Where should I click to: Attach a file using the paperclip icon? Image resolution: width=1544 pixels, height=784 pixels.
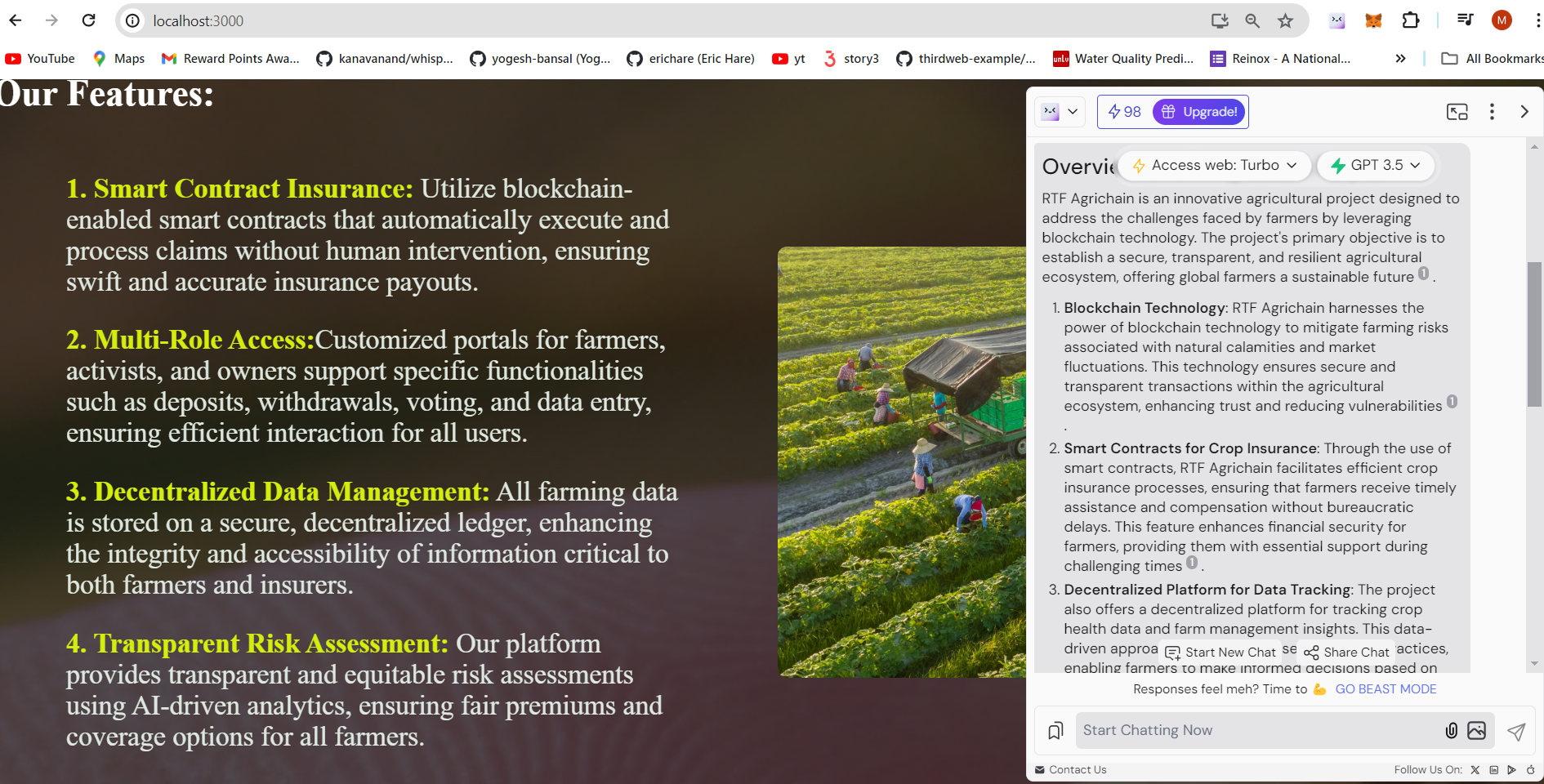click(1452, 730)
